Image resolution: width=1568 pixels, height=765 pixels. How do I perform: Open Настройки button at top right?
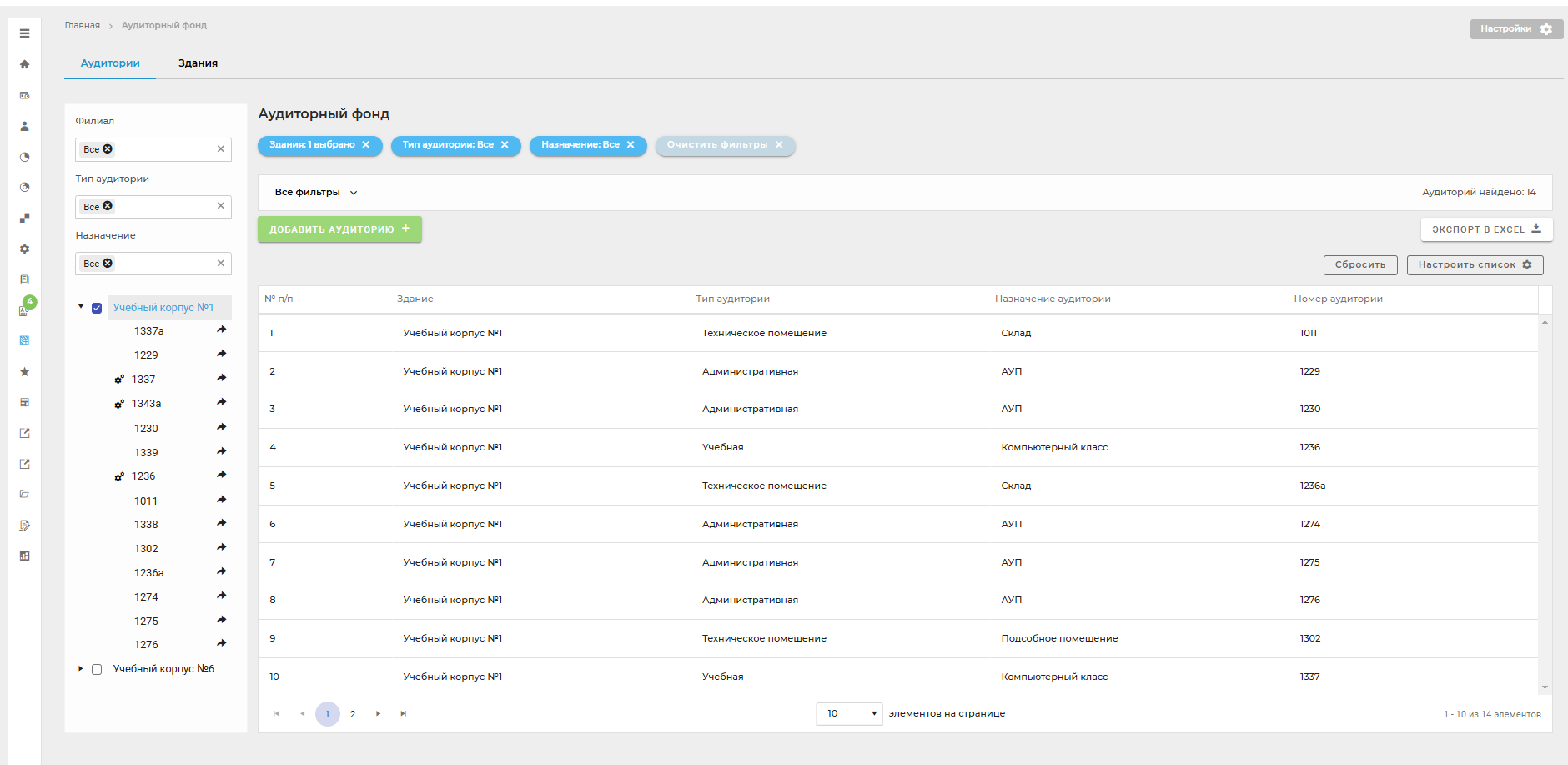[x=1516, y=29]
